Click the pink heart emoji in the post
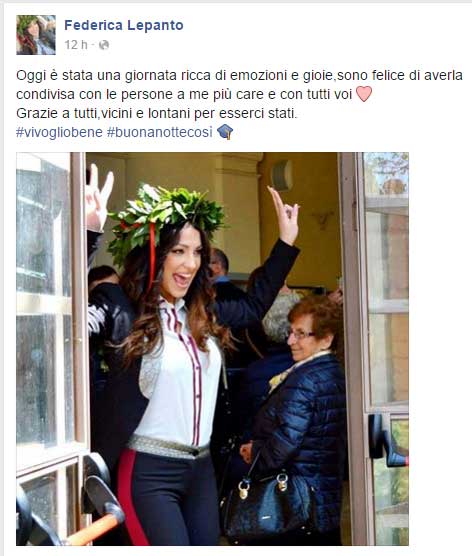The image size is (472, 556). point(364,94)
